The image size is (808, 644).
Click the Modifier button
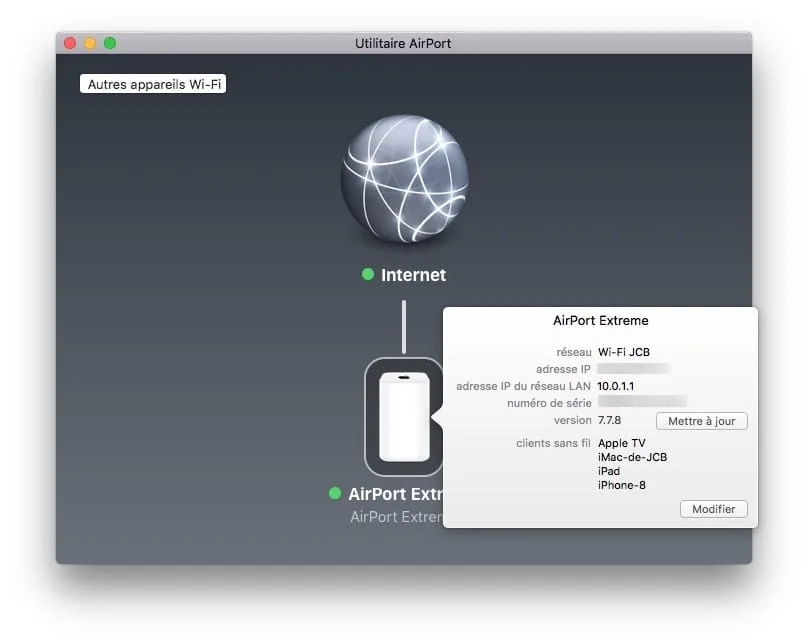click(x=713, y=509)
